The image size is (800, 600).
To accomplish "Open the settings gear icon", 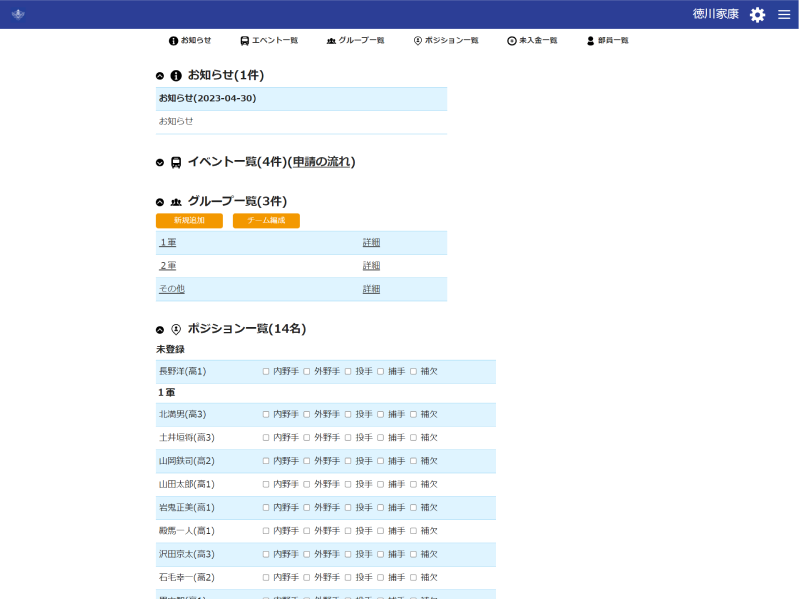I will [757, 15].
